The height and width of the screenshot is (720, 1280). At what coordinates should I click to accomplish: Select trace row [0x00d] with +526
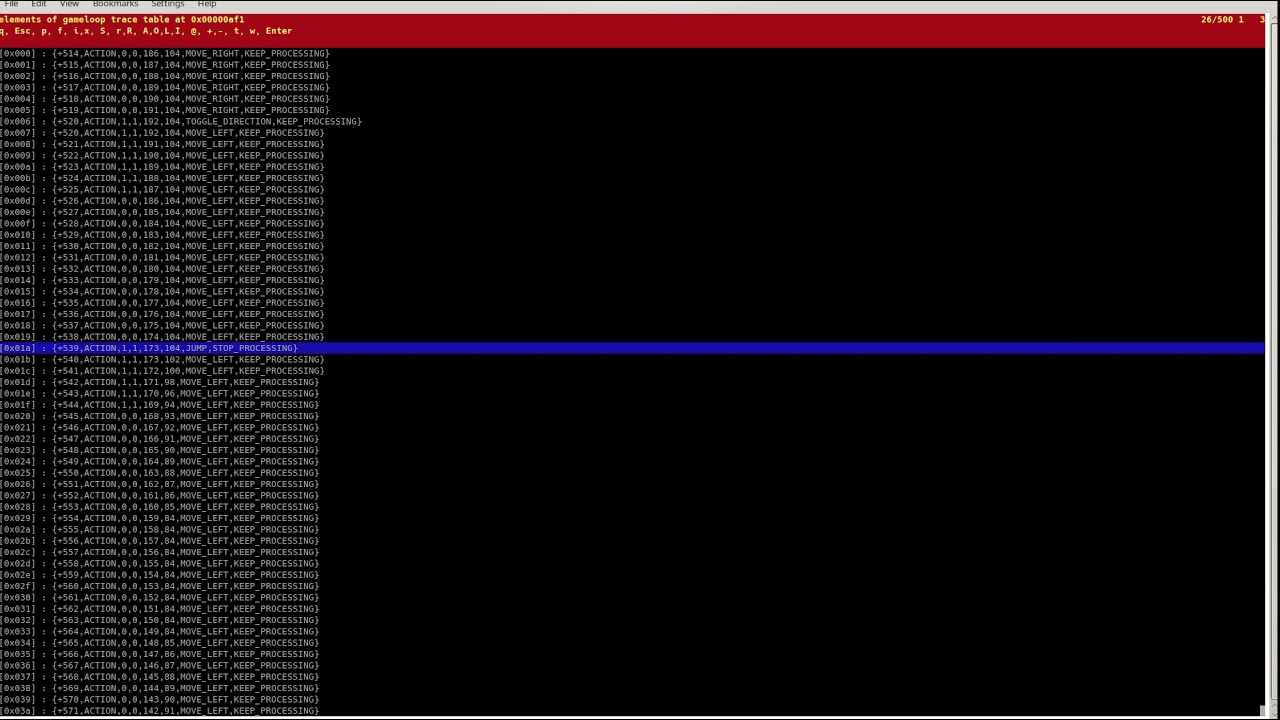[162, 201]
